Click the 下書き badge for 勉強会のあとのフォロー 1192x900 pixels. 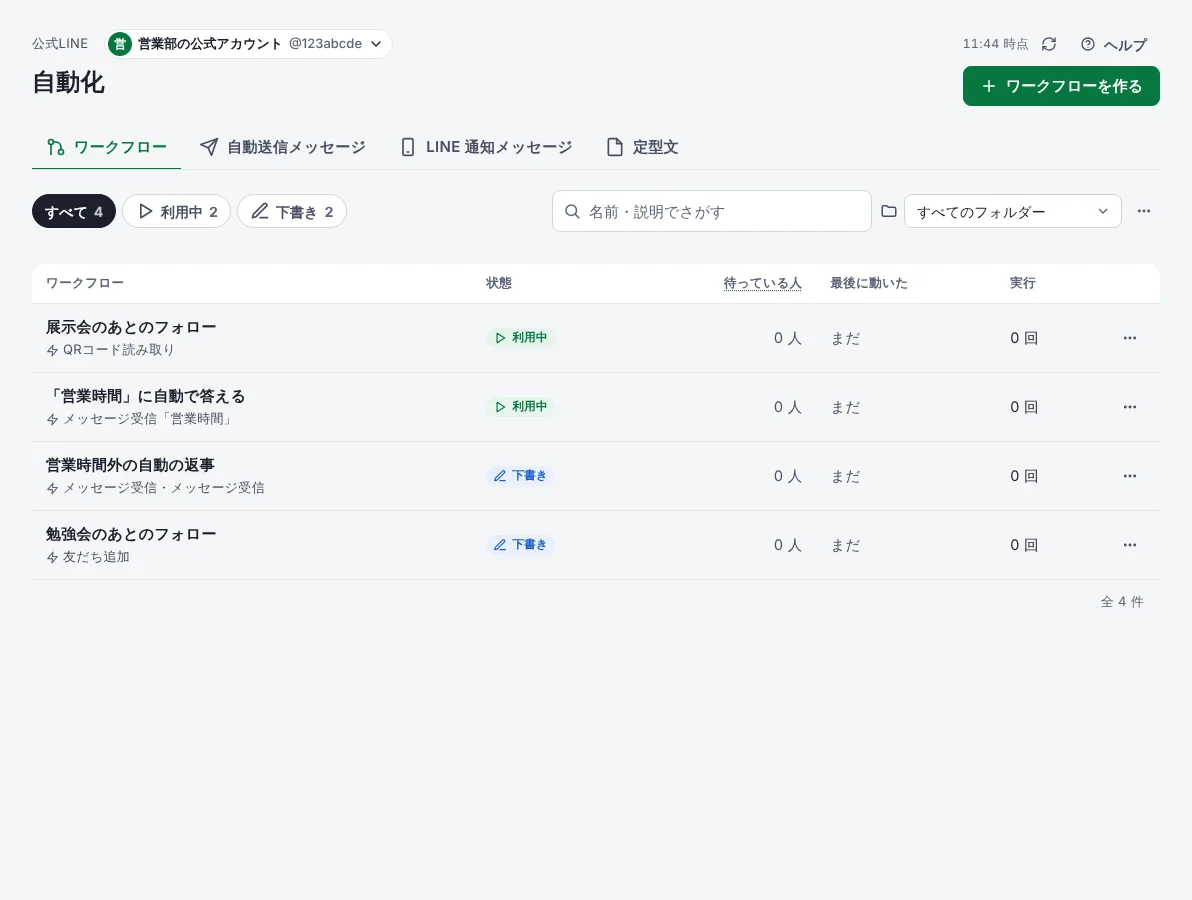click(521, 545)
